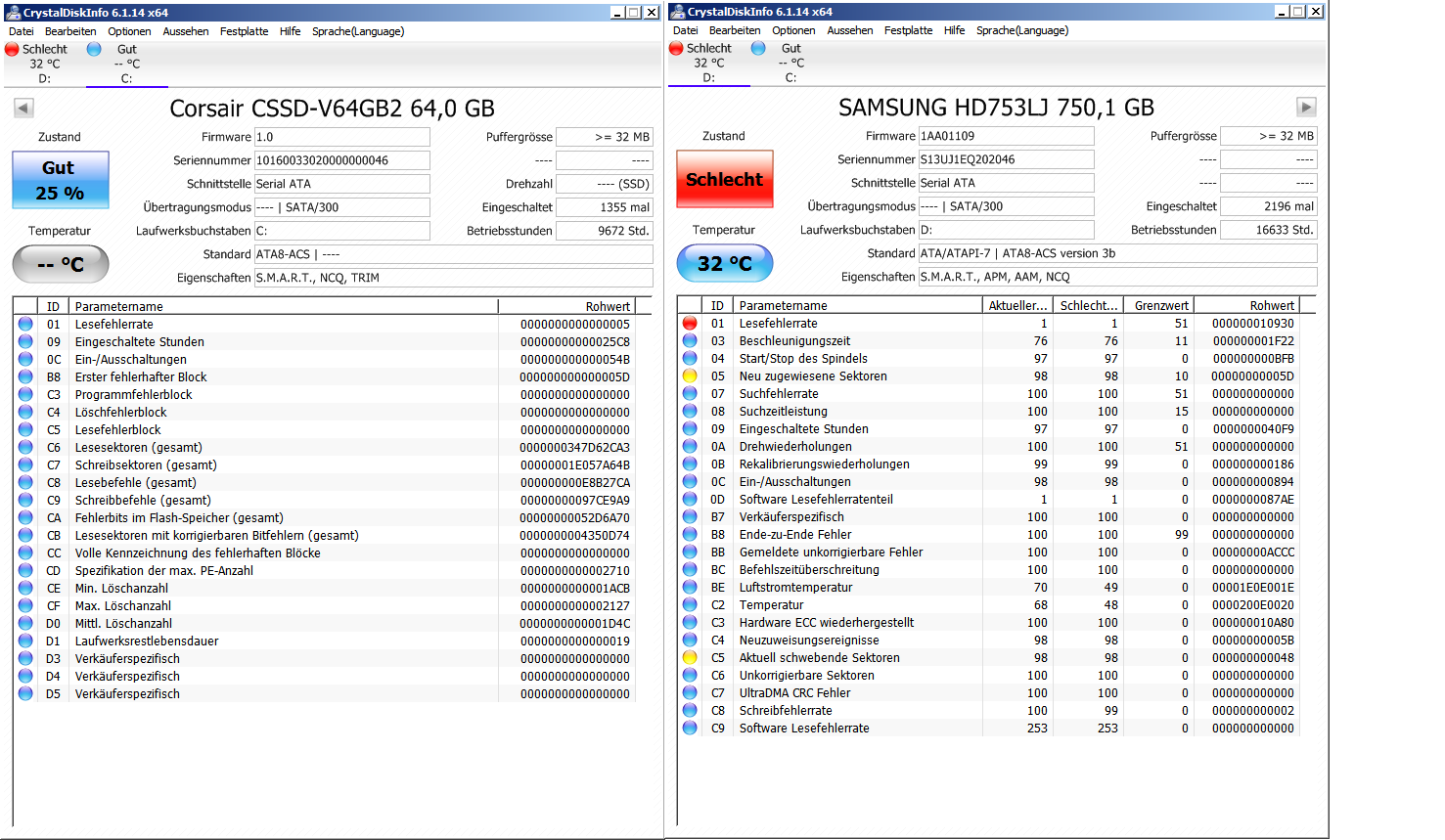Click blue dot beside Erster fehlerhafter Block
Screen dimensions: 1445x840
tap(25, 377)
